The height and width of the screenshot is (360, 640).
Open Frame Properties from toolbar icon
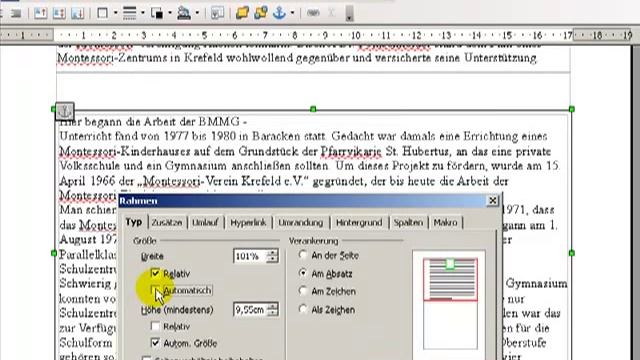tap(217, 13)
